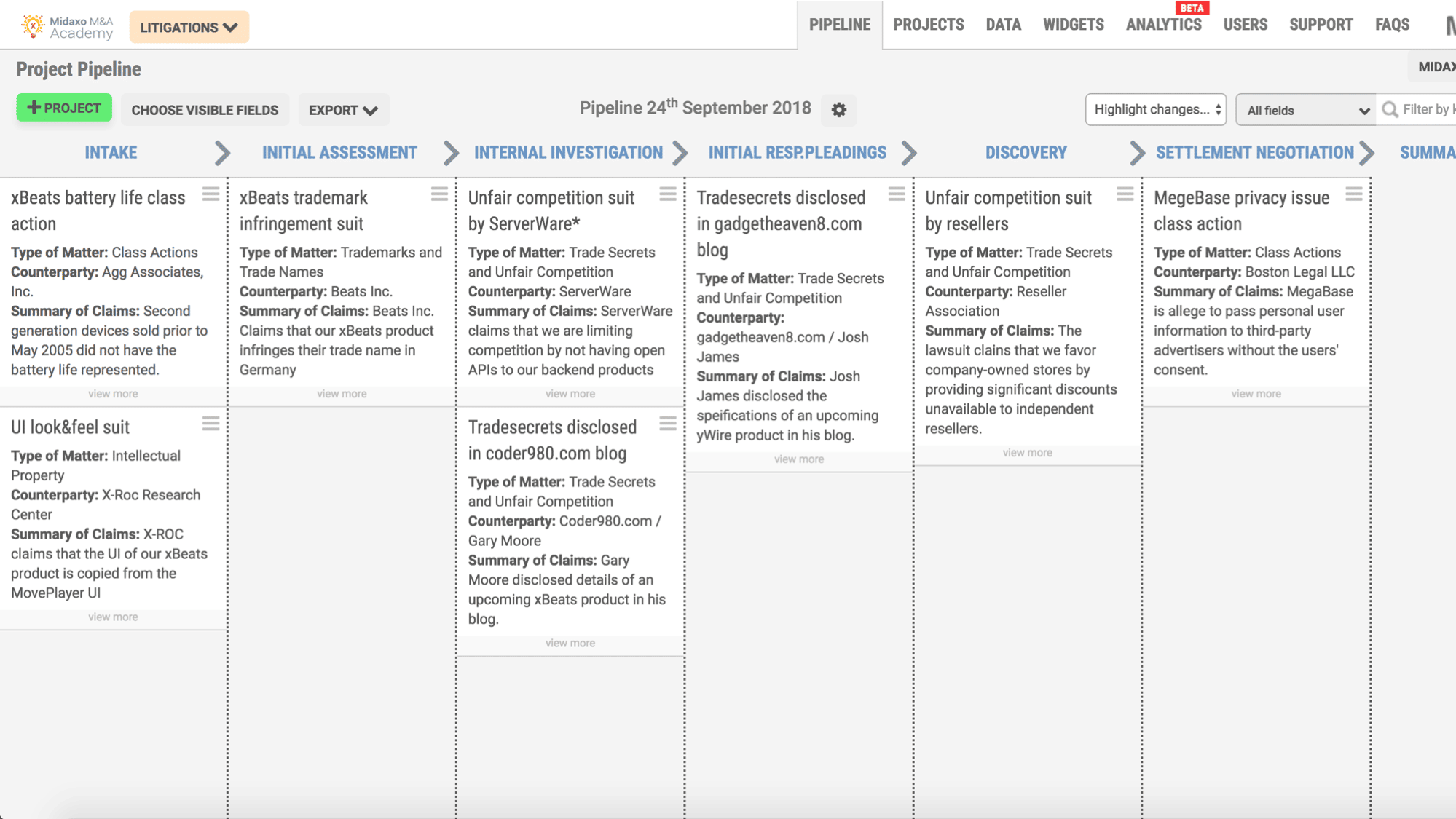Open menu of gadgetheaven8.com tradesecrets card
Viewport: 1456px width, 819px height.
pyautogui.click(x=897, y=194)
